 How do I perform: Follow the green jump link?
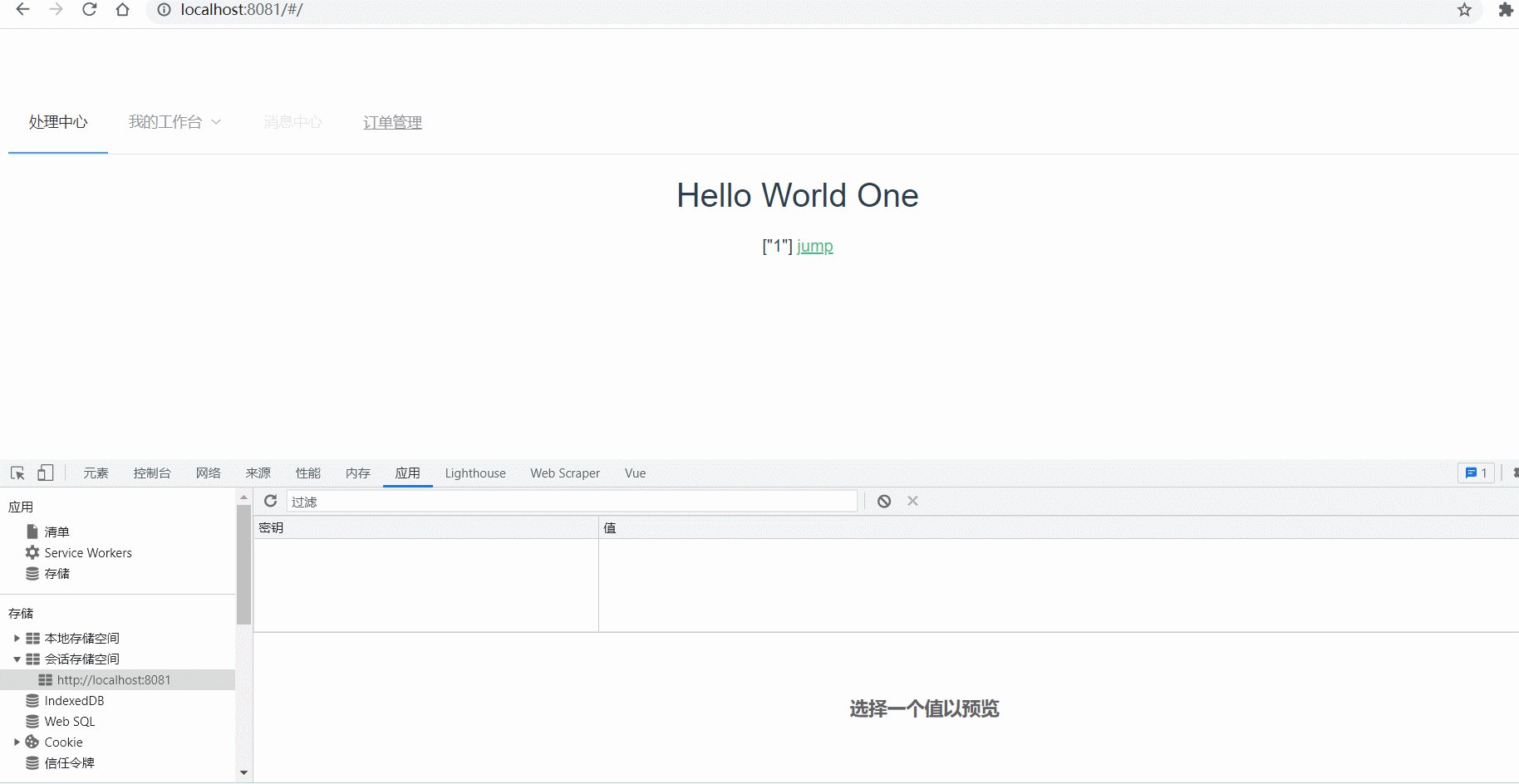pos(815,247)
